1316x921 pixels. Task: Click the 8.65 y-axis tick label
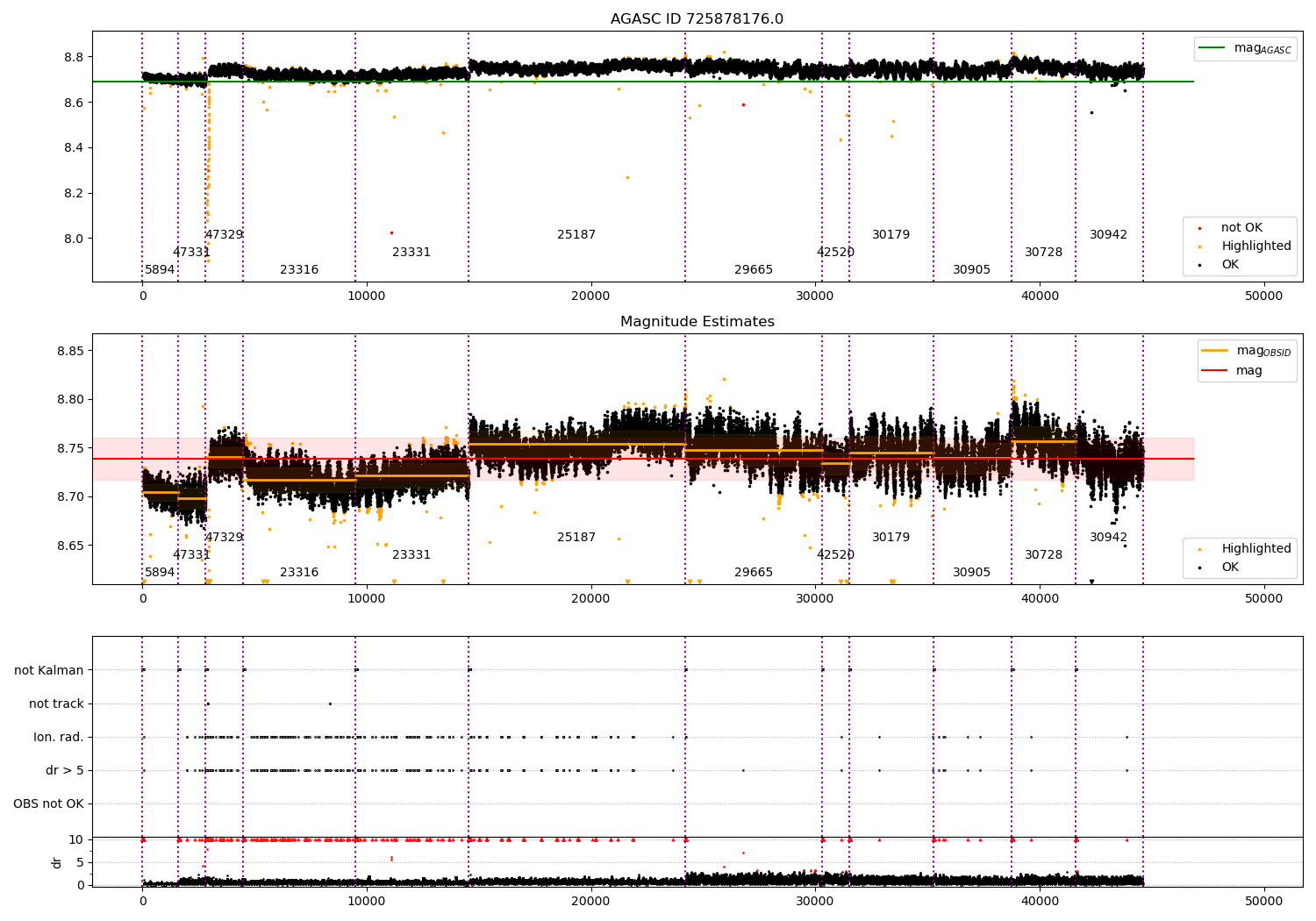coord(70,546)
